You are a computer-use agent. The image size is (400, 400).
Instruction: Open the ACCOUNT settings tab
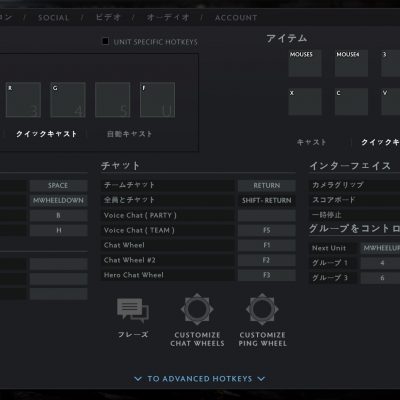tap(236, 18)
